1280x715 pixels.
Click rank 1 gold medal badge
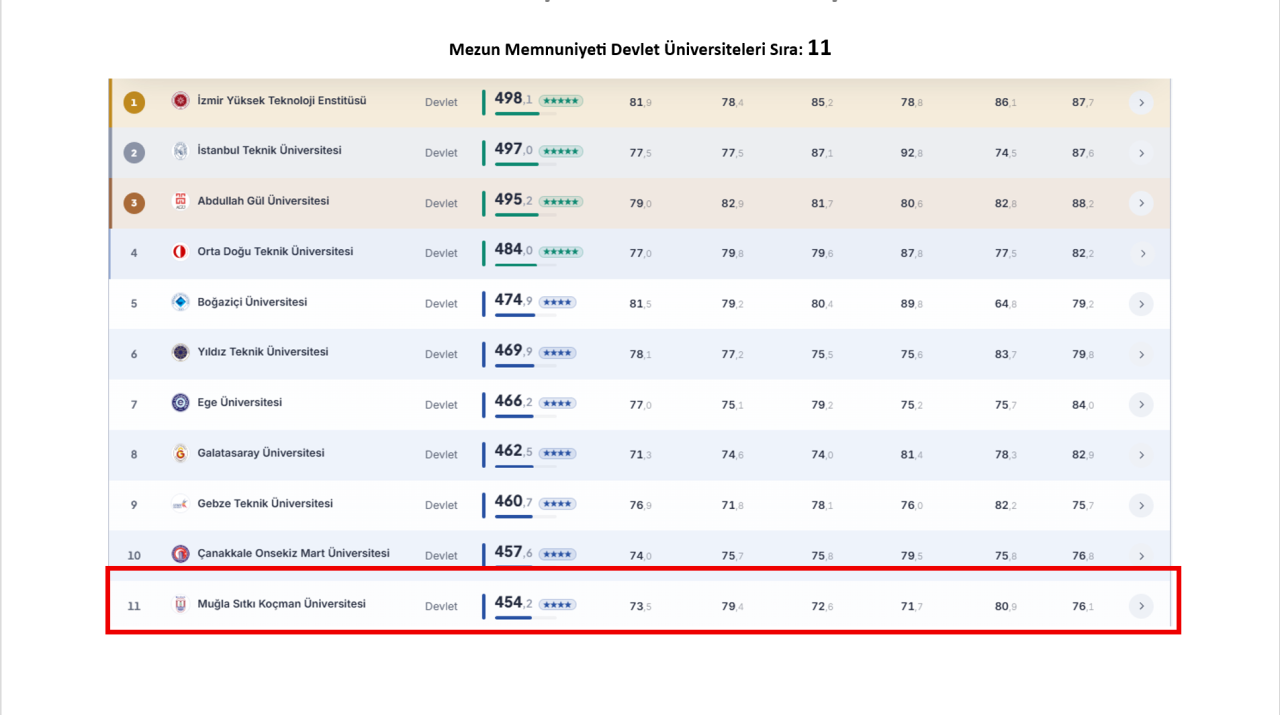[x=134, y=102]
